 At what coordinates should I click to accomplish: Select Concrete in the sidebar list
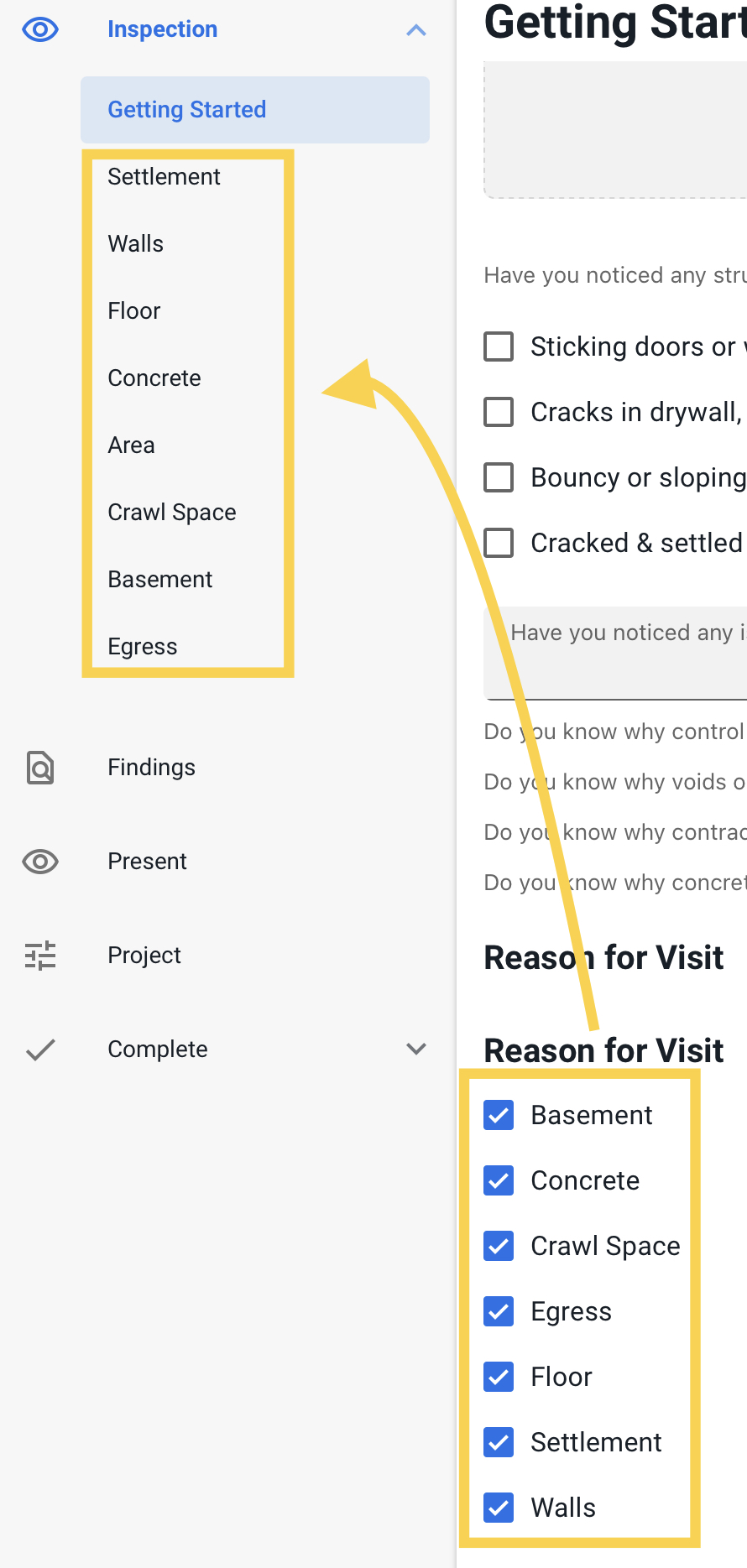tap(154, 378)
